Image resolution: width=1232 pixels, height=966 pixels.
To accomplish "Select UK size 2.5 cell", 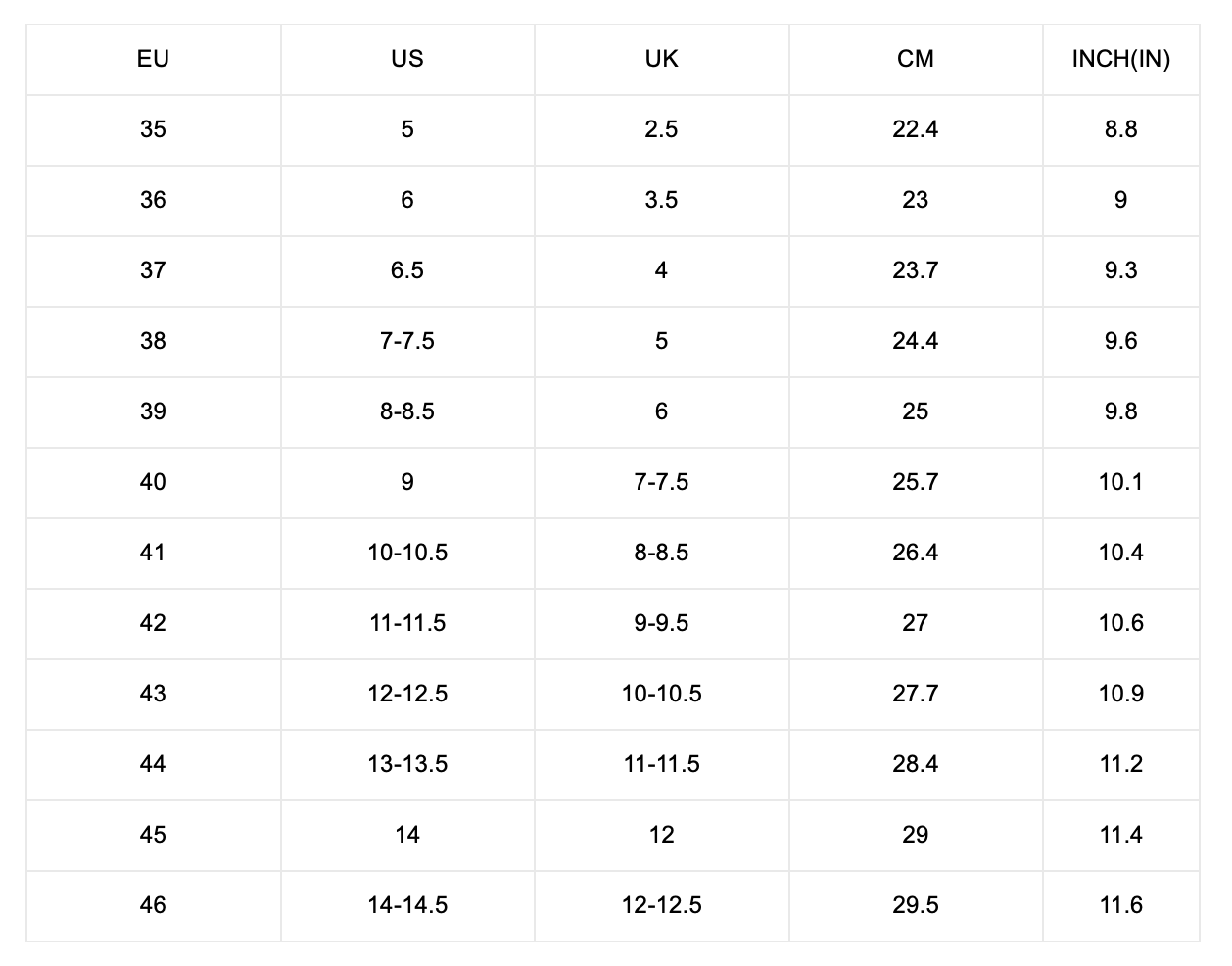I will pos(661,129).
